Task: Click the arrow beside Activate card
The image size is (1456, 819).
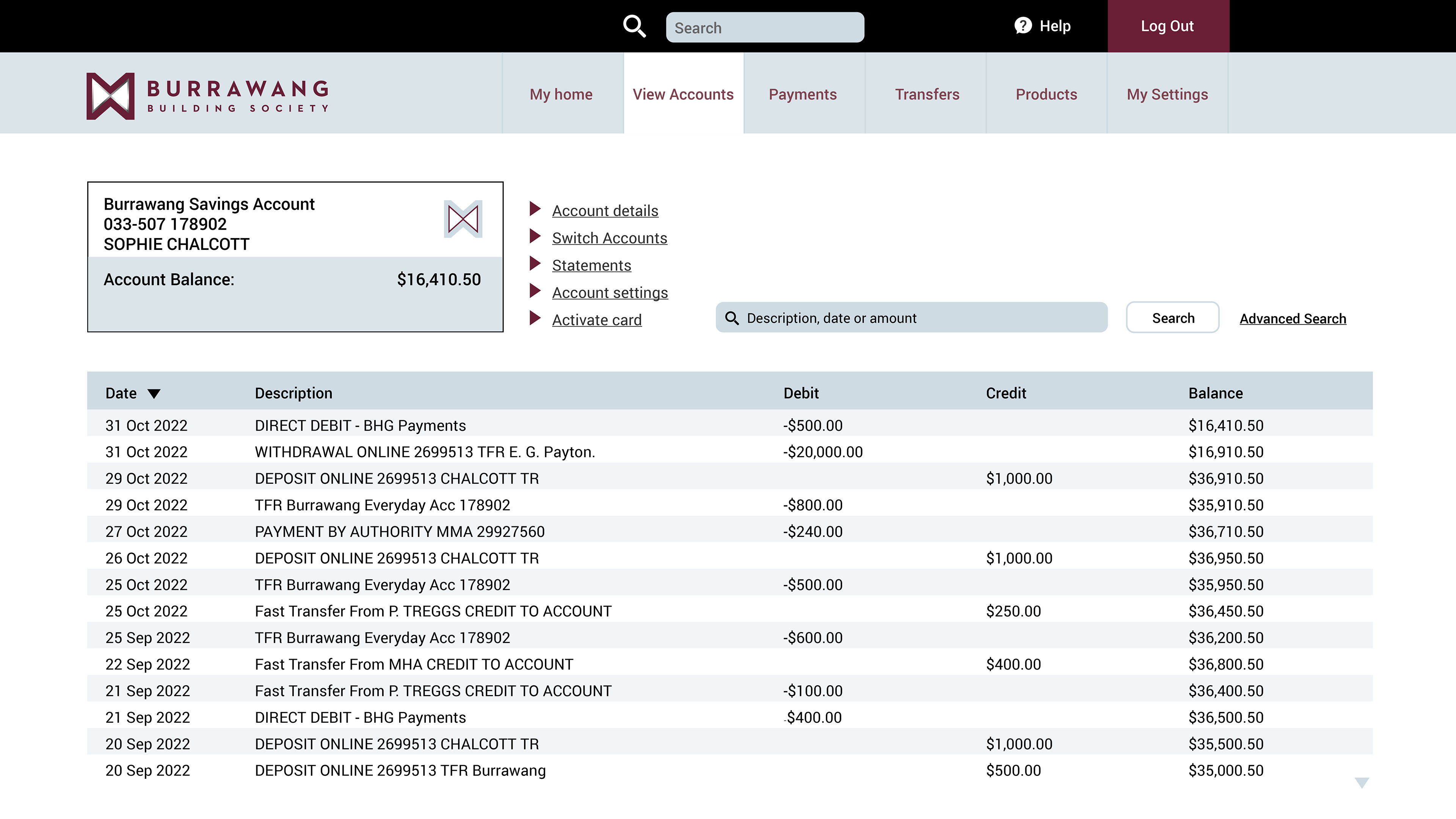Action: click(x=535, y=318)
